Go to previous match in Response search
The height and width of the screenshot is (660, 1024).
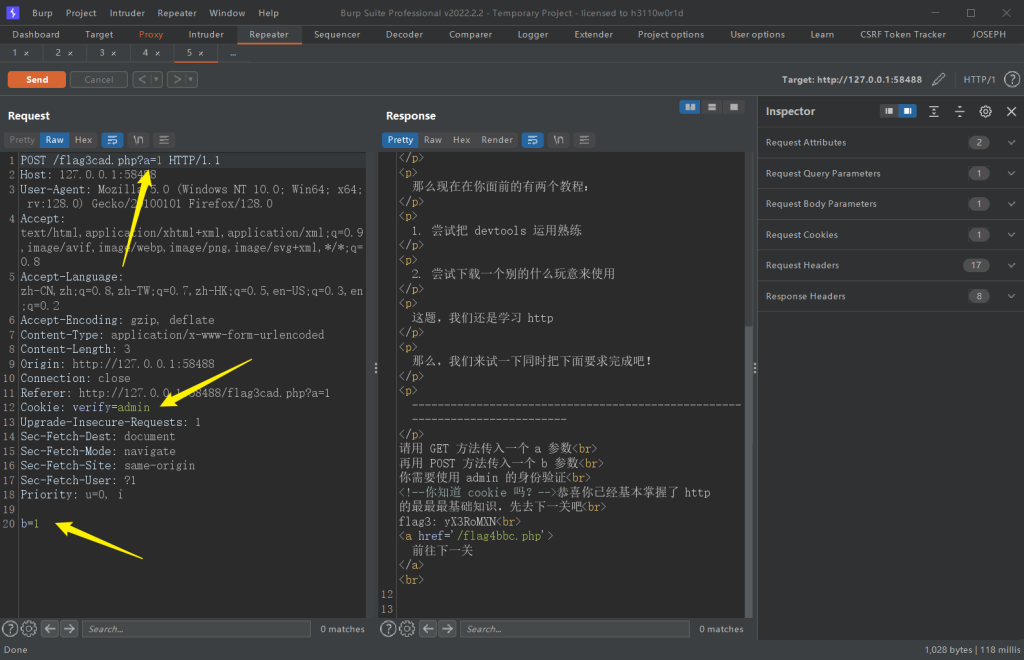click(428, 629)
